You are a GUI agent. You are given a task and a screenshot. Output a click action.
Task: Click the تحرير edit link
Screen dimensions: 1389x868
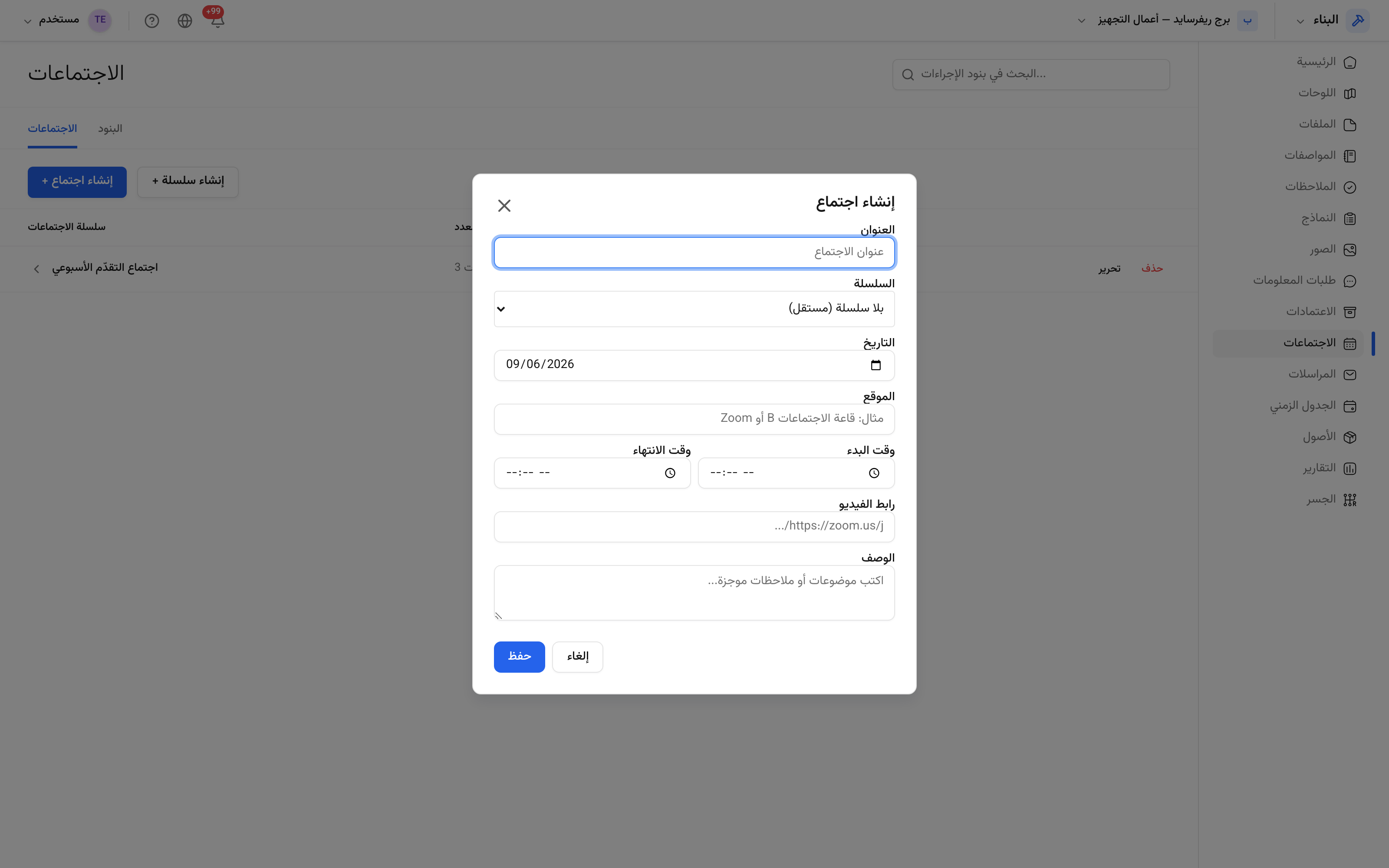(1109, 269)
